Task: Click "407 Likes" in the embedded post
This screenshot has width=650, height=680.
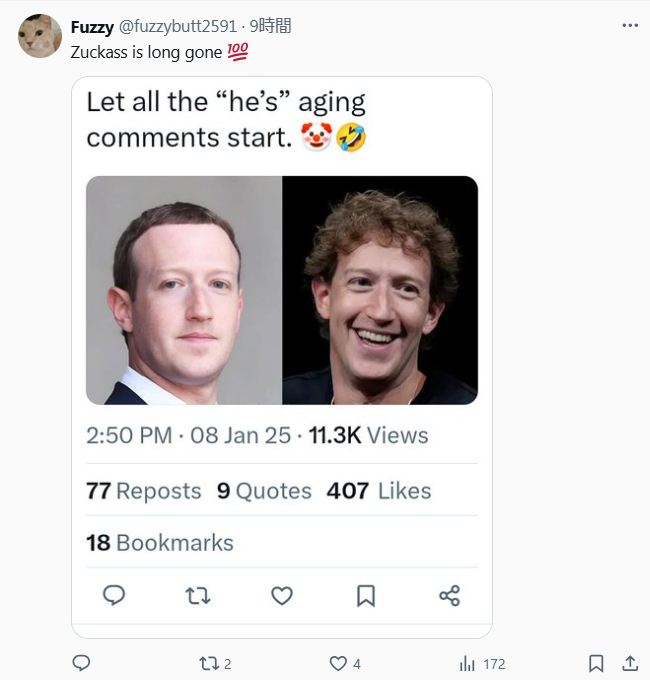Action: pyautogui.click(x=379, y=491)
